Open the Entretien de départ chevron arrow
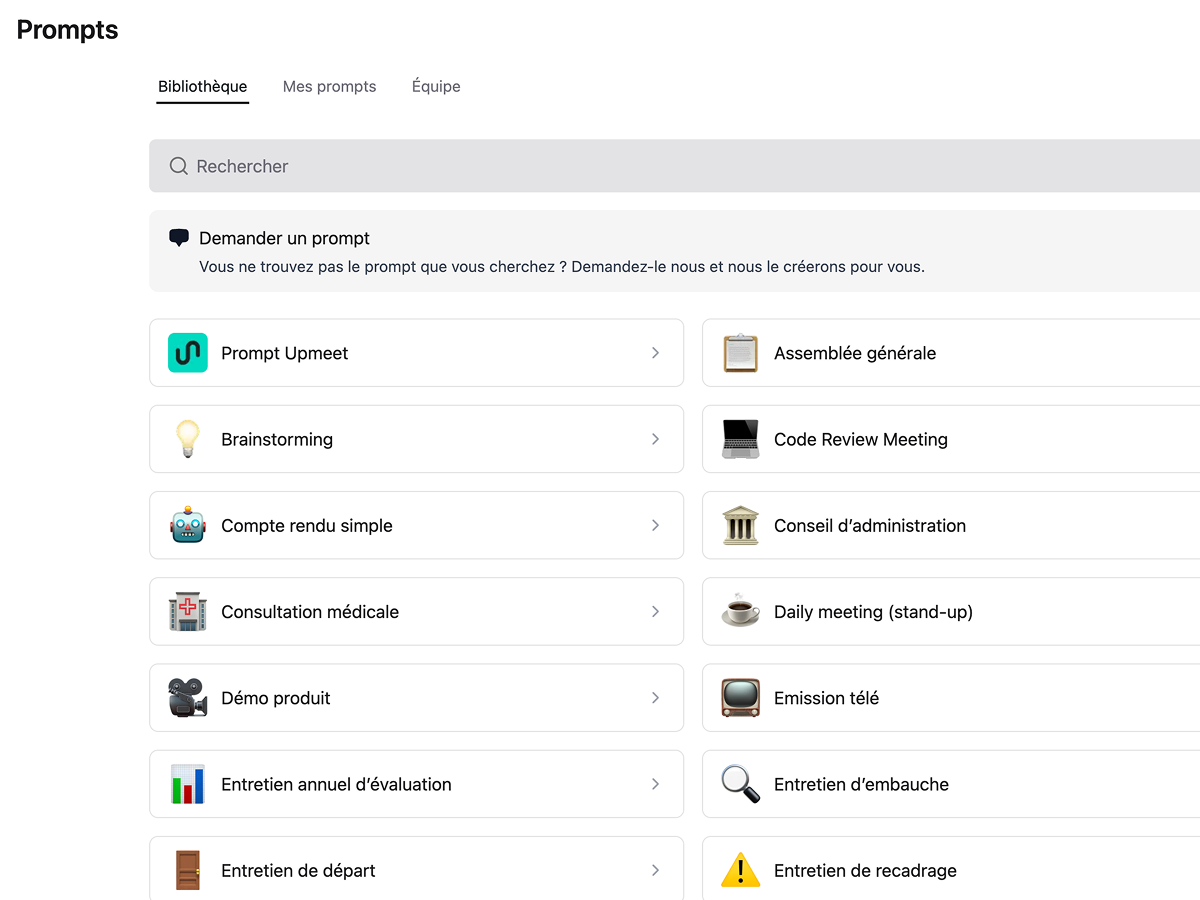 [655, 870]
